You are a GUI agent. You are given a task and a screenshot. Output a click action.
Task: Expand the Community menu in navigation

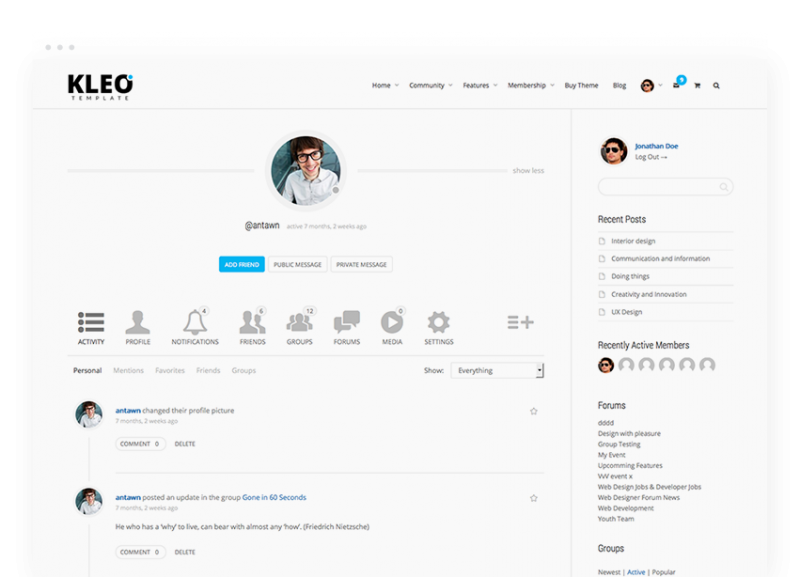click(x=430, y=86)
